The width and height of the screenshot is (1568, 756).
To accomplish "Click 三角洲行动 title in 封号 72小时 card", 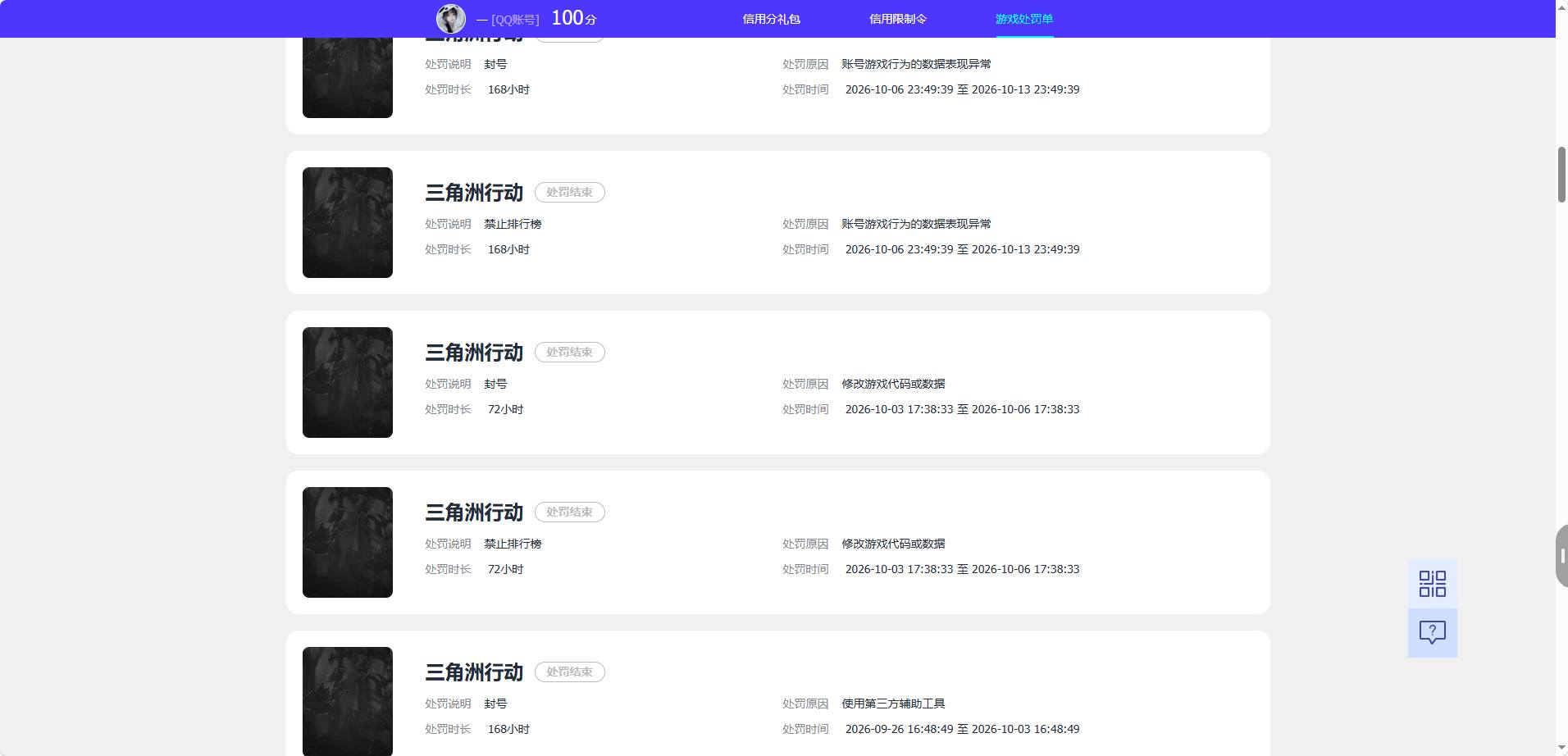I will click(474, 353).
